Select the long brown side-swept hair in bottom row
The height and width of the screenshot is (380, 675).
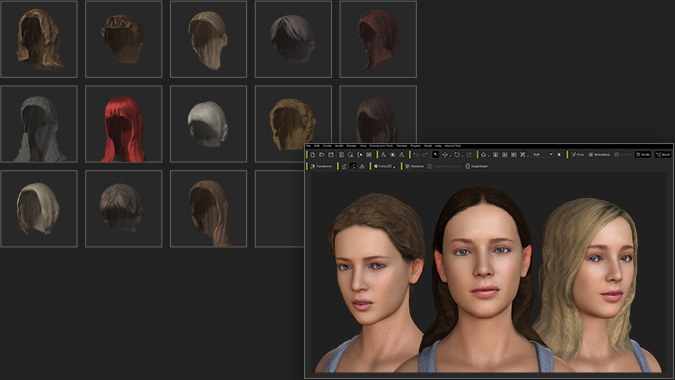pyautogui.click(x=208, y=209)
